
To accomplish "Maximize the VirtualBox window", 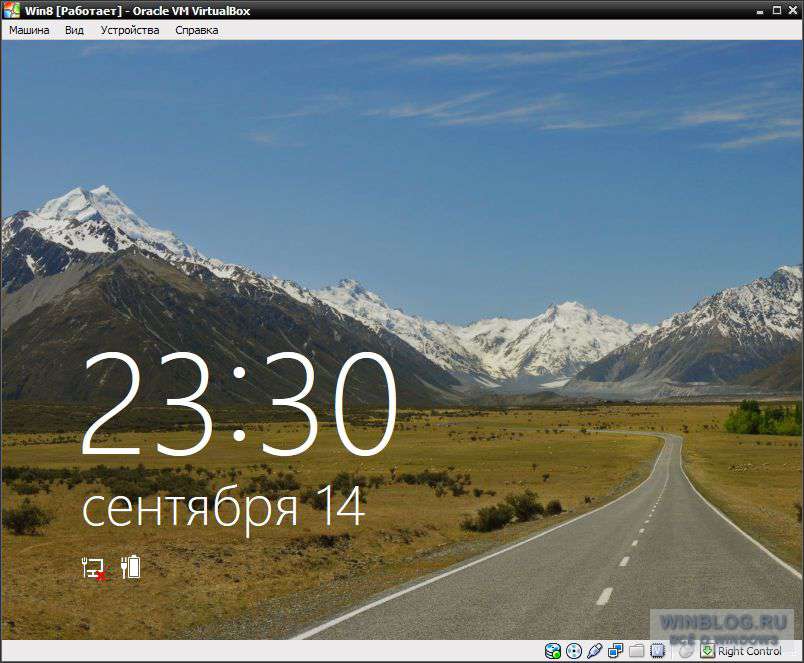I will [x=777, y=10].
